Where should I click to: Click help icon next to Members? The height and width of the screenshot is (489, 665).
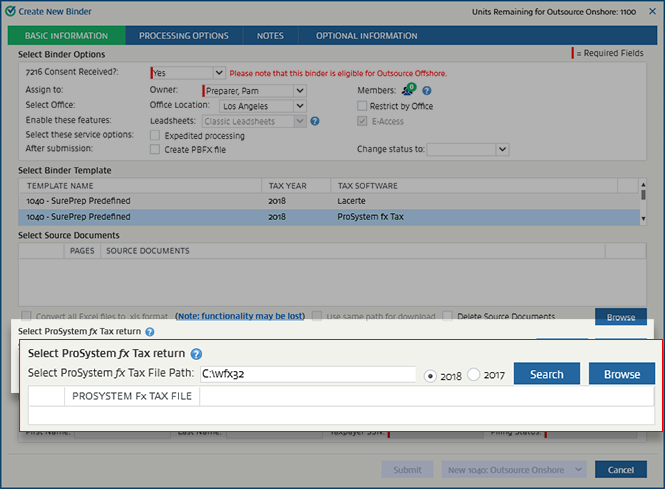[x=427, y=90]
